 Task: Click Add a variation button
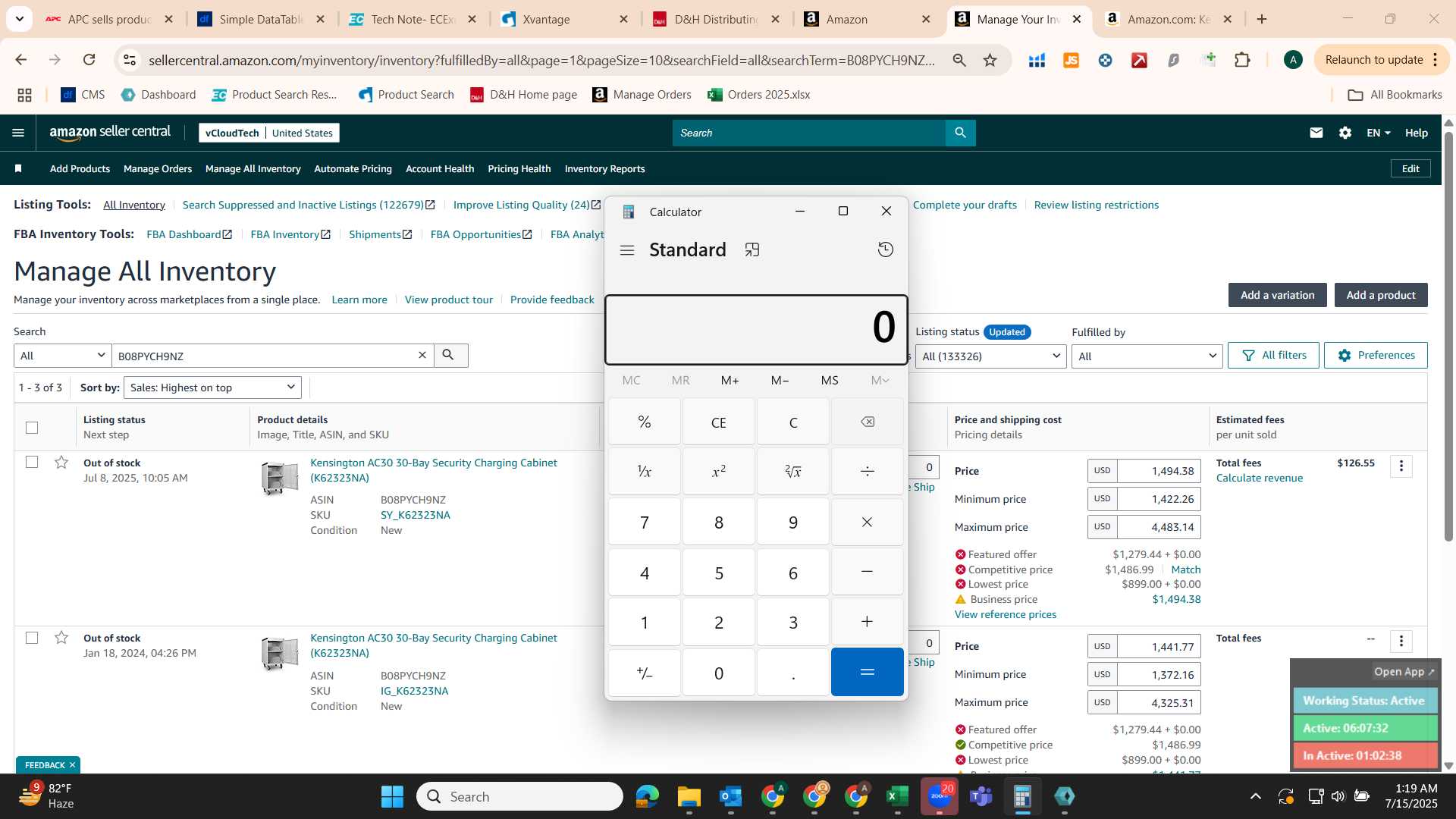pos(1278,295)
